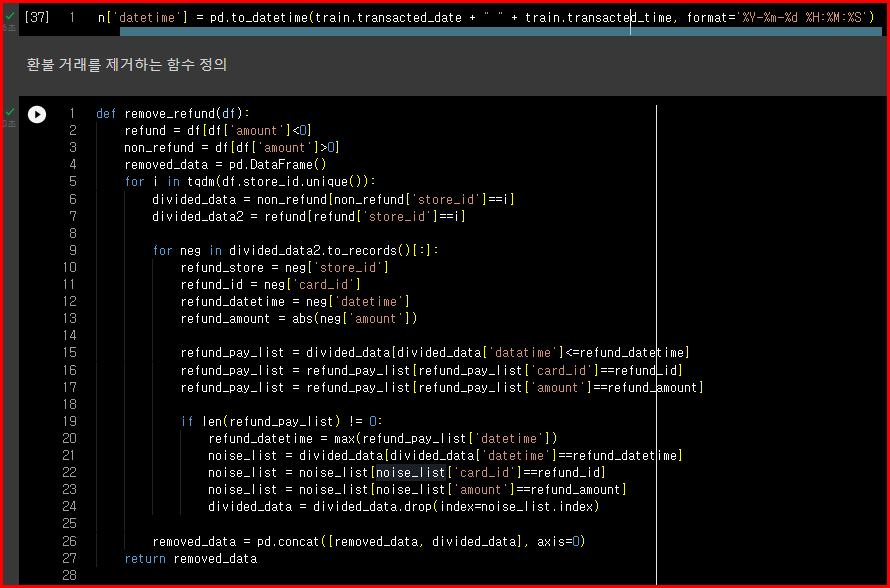This screenshot has width=890, height=588.
Task: Click line number 19 in the gutter
Action: click(69, 421)
